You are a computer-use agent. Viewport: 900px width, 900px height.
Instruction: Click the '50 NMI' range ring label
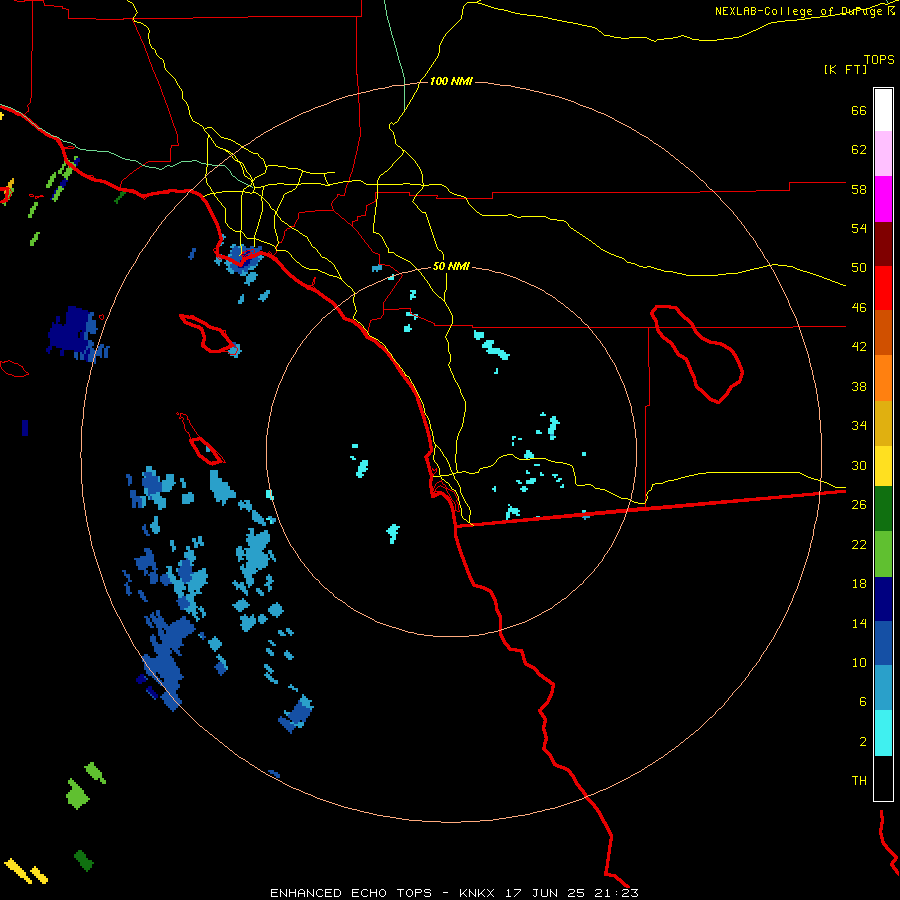click(x=451, y=267)
